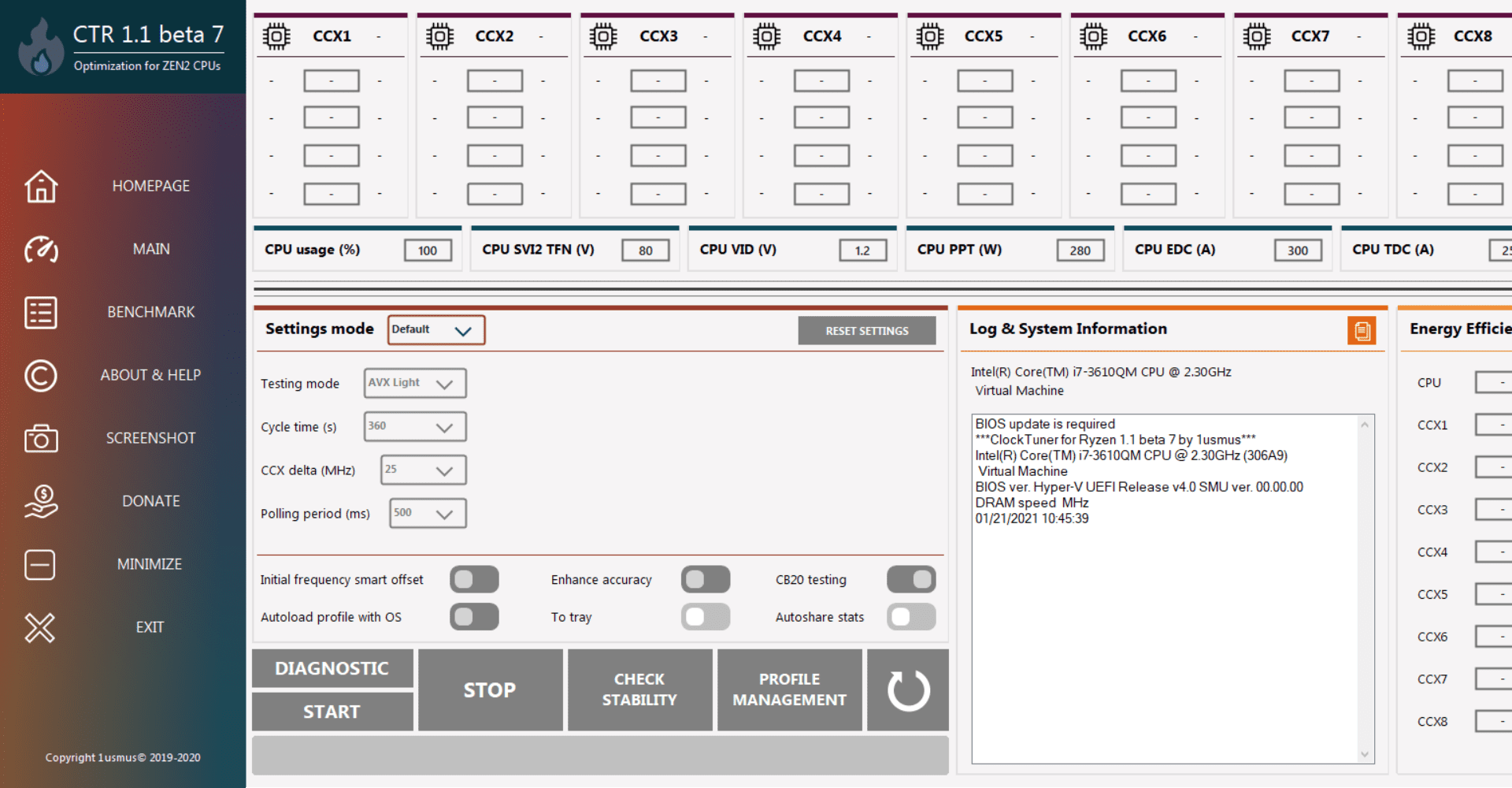The height and width of the screenshot is (788, 1512).
Task: Click the CCX7 chip icon
Action: tap(1257, 36)
